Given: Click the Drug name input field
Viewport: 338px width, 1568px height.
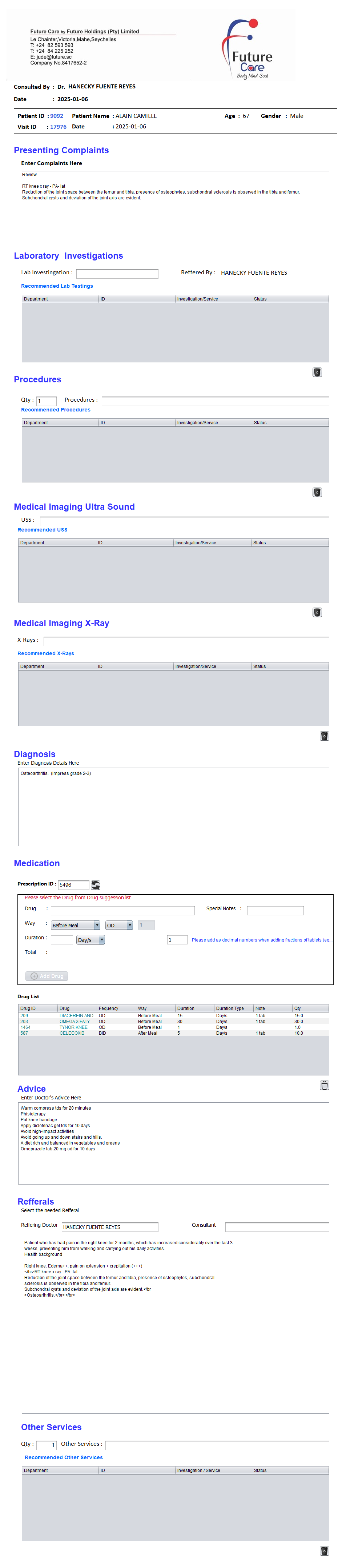Looking at the screenshot, I should tap(122, 910).
